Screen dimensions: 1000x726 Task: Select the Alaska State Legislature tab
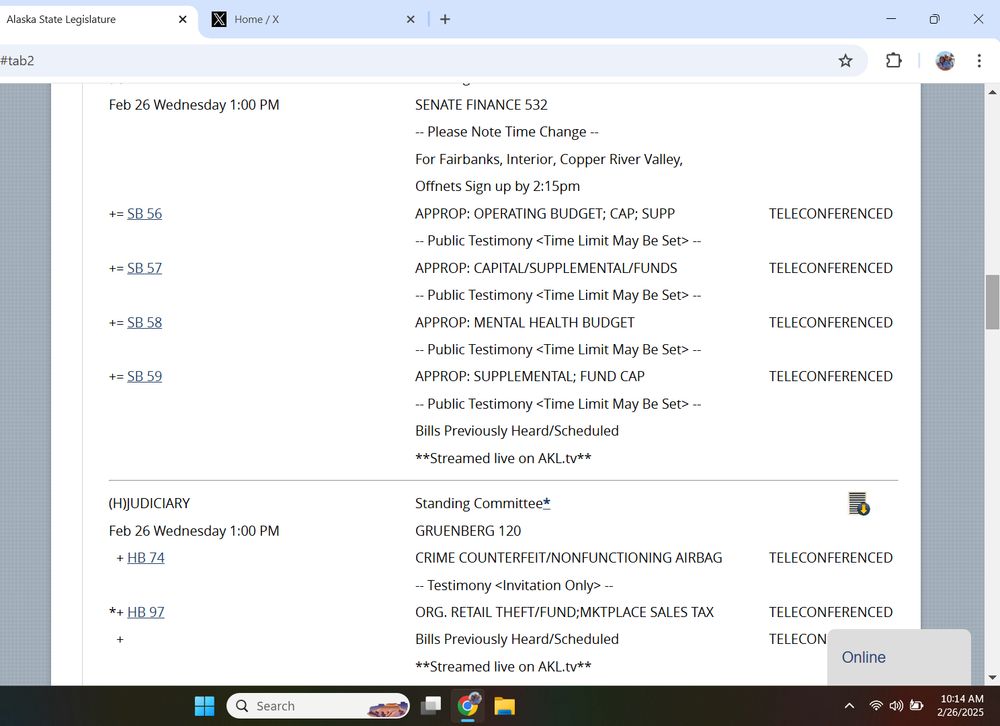tap(96, 19)
